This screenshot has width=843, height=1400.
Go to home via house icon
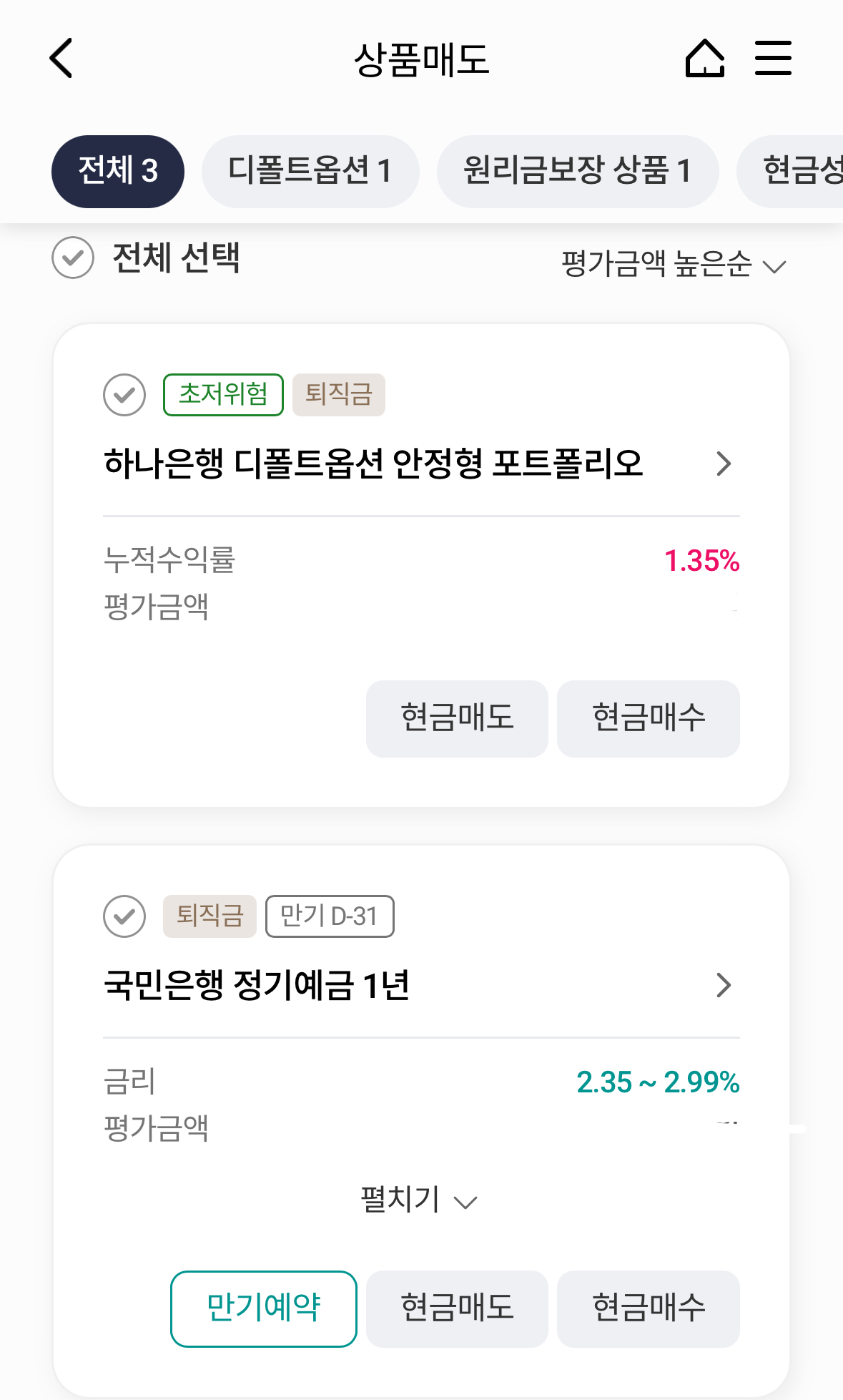[x=705, y=58]
